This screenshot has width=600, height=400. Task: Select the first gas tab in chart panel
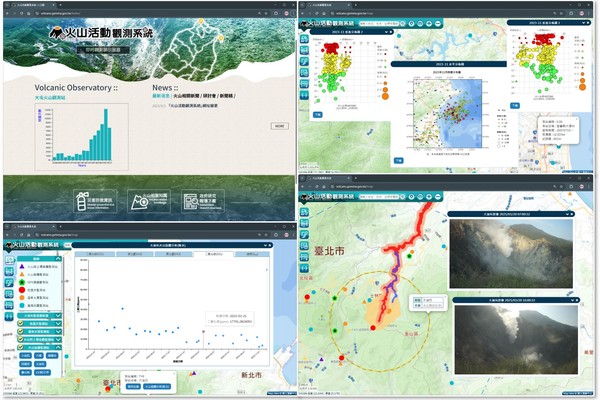tap(95, 254)
